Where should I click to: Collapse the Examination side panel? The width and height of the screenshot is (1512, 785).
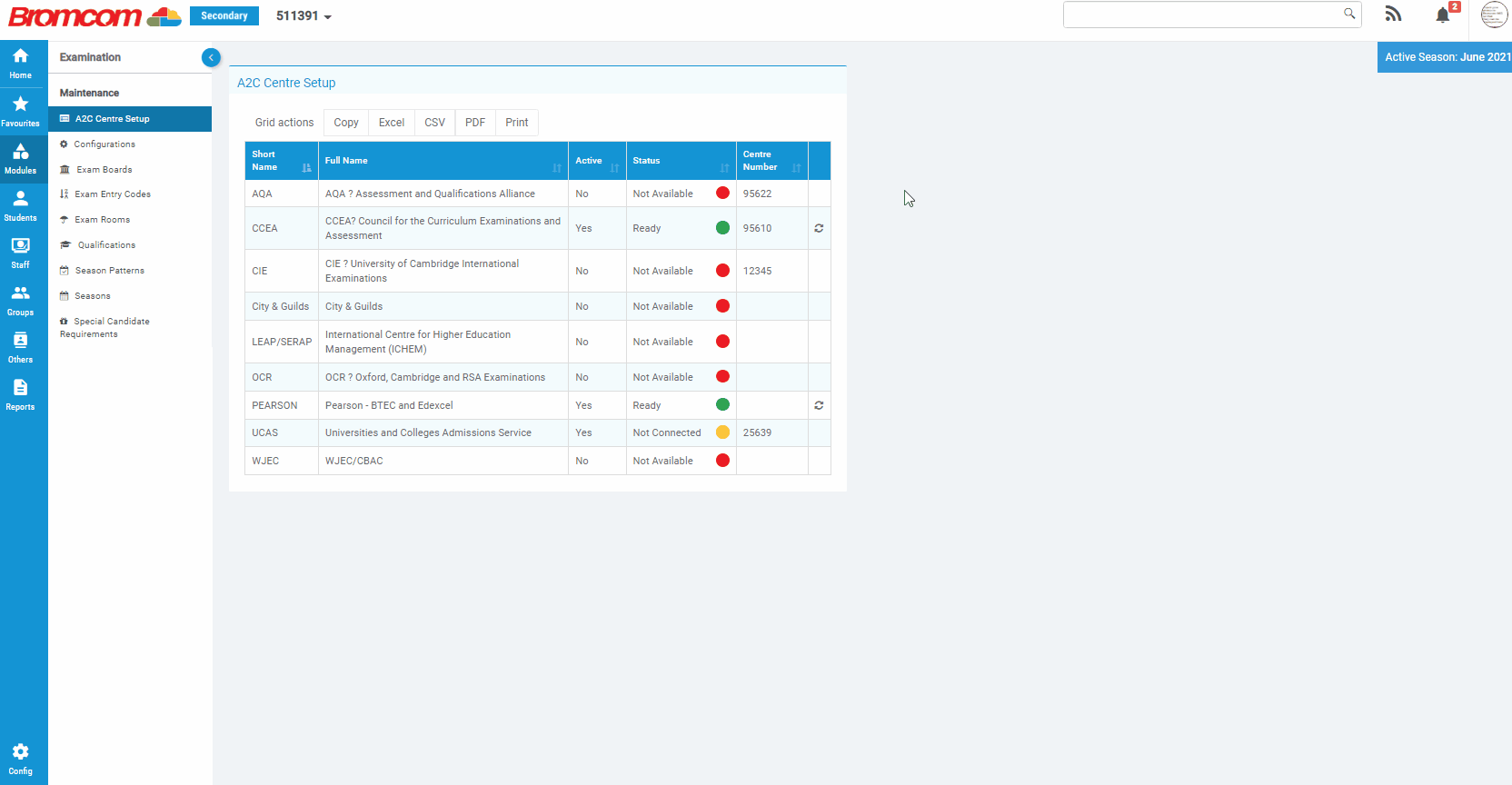tap(211, 57)
